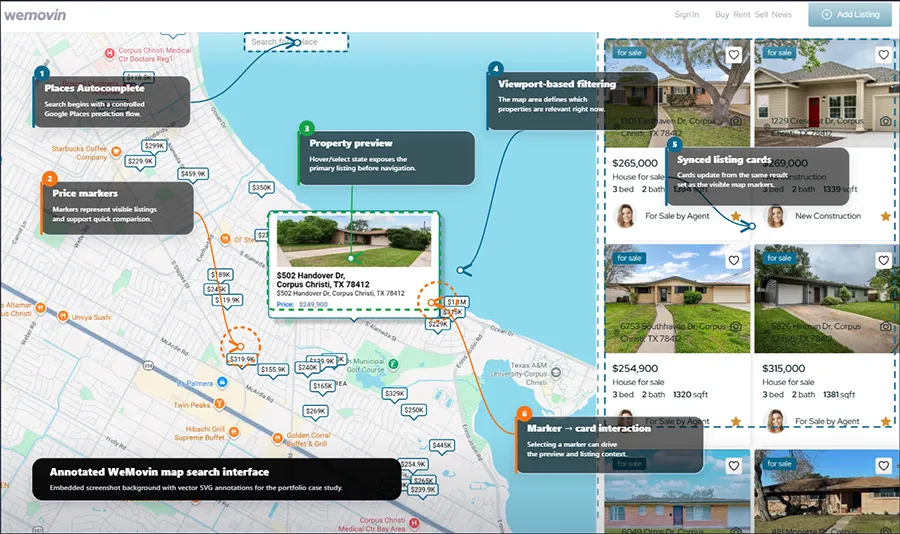Click the star on the $315,000 card

(x=886, y=421)
